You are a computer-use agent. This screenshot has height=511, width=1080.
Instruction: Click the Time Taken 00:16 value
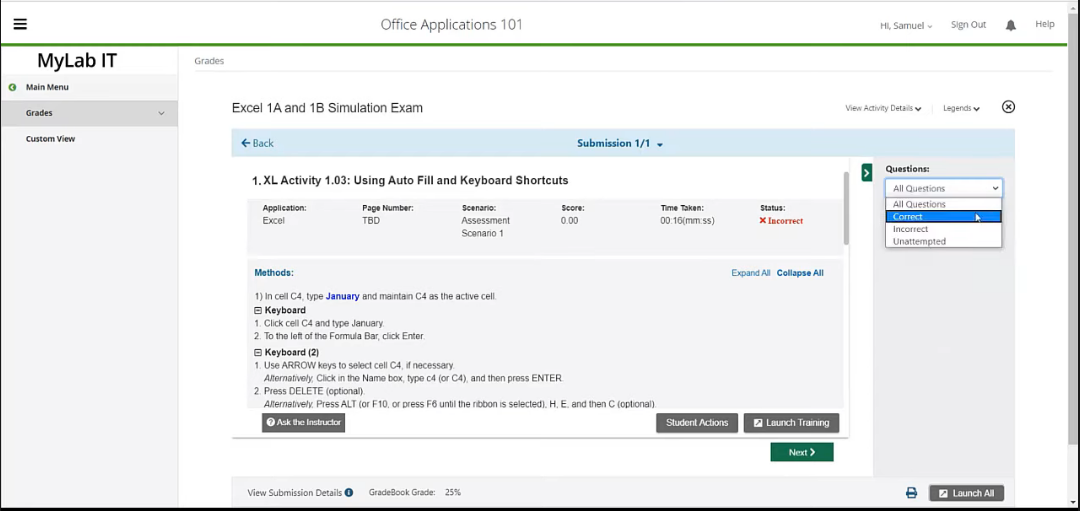click(x=687, y=221)
